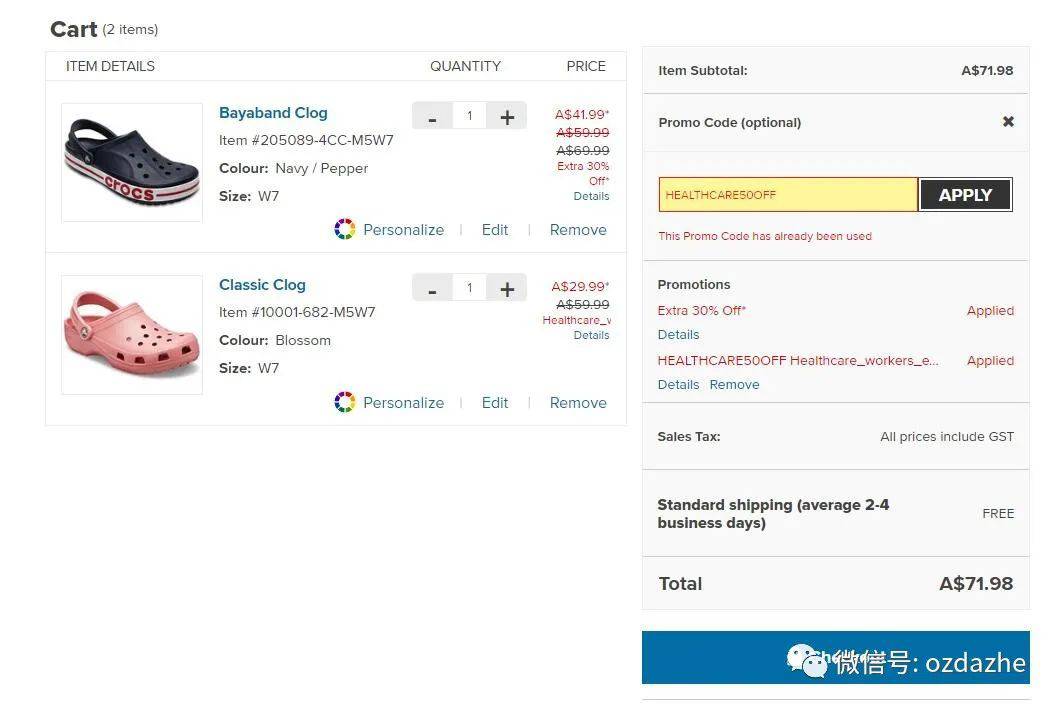Screen dimensions: 1061x710
Task: Click the FREE standard shipping value
Action: pos(998,514)
